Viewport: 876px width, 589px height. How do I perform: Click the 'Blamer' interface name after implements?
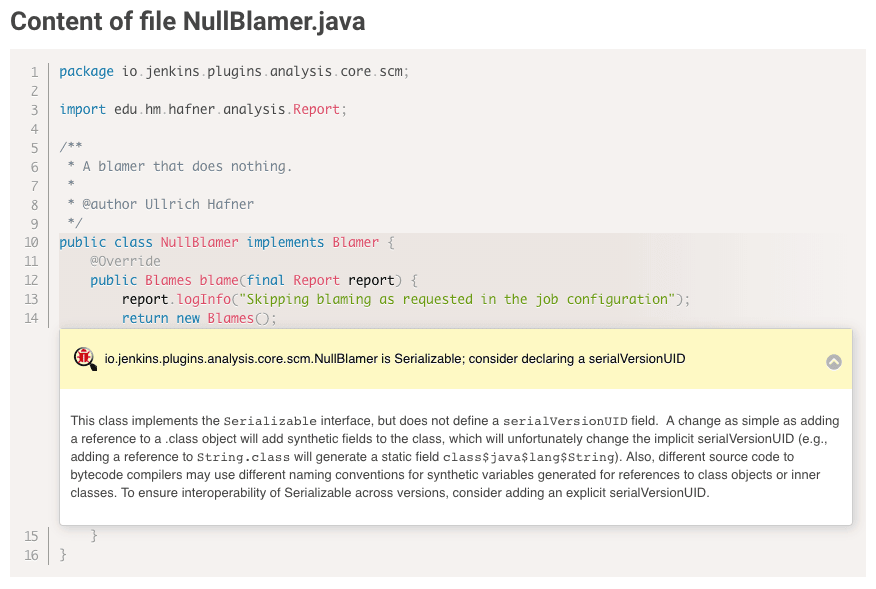[355, 242]
